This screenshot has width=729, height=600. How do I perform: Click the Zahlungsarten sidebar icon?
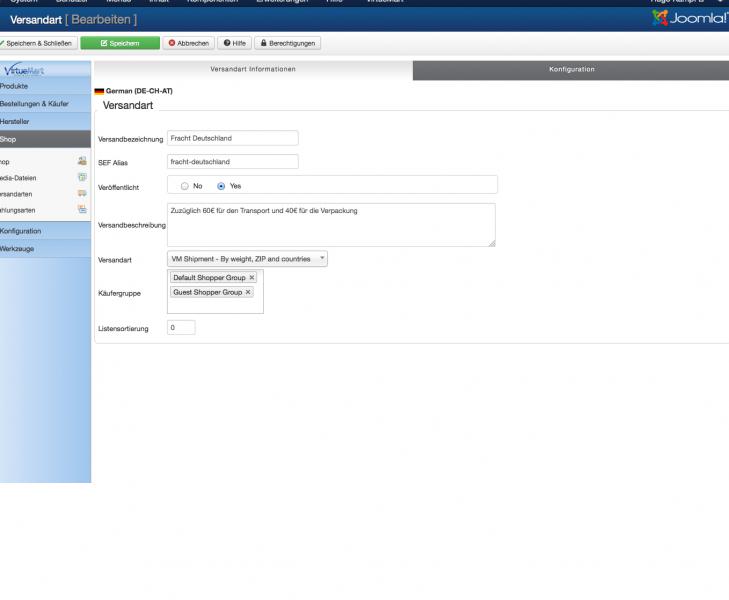point(82,209)
